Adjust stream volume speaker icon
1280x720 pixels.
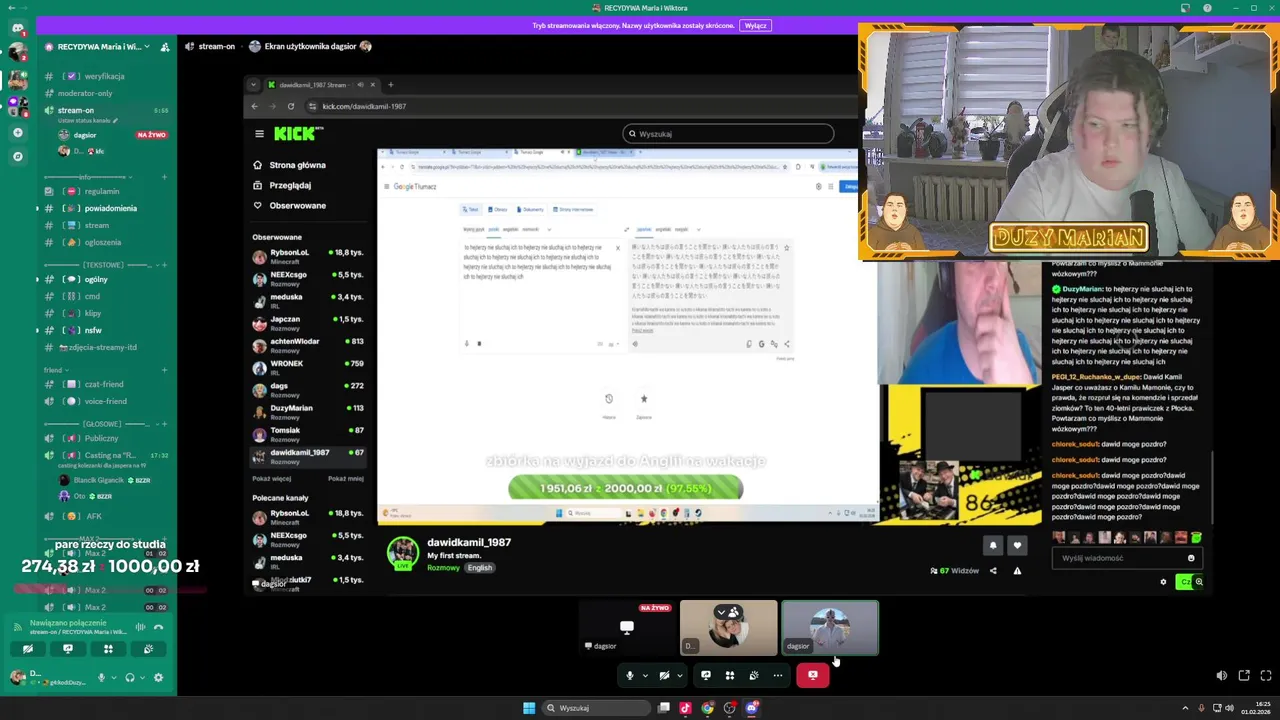[x=1221, y=676]
